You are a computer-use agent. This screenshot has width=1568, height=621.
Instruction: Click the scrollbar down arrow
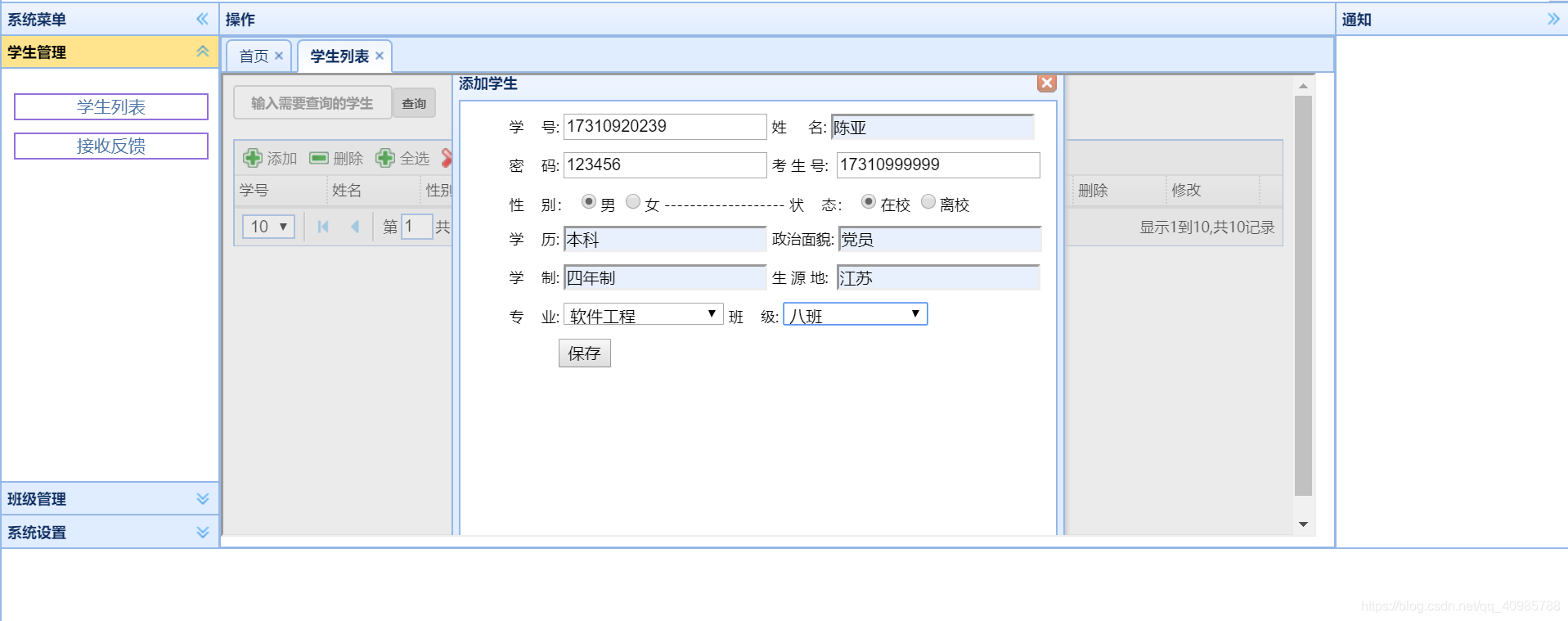1303,524
